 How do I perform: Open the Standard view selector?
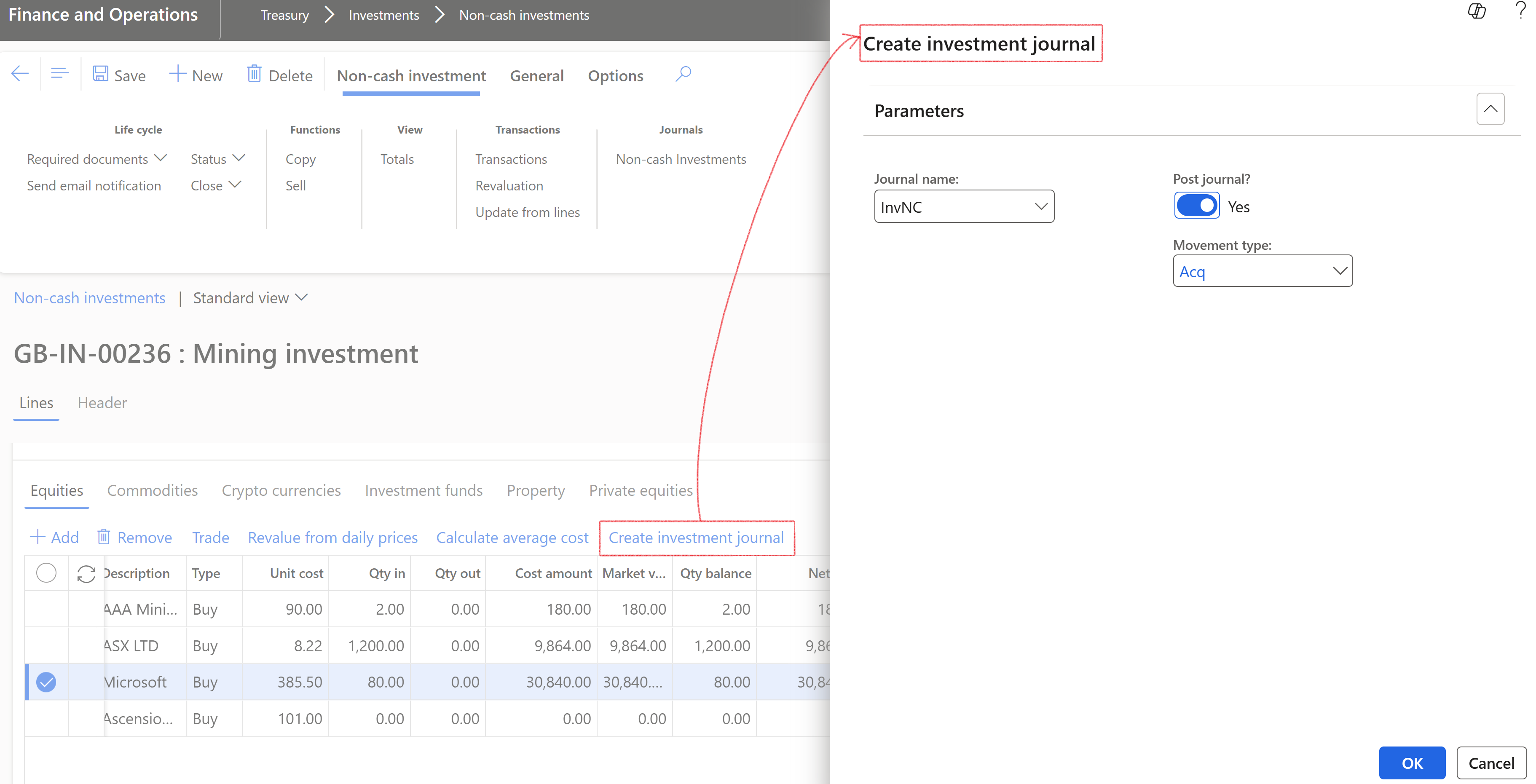pyautogui.click(x=250, y=298)
